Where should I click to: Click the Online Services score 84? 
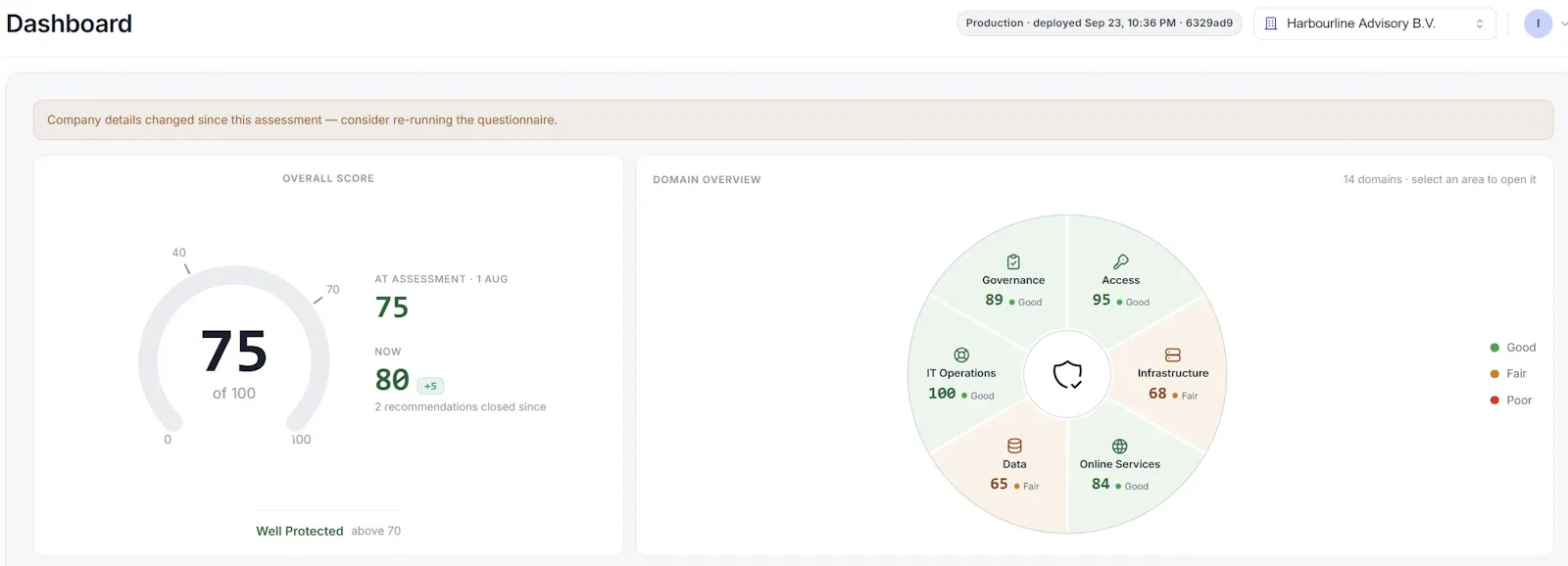click(x=1101, y=484)
